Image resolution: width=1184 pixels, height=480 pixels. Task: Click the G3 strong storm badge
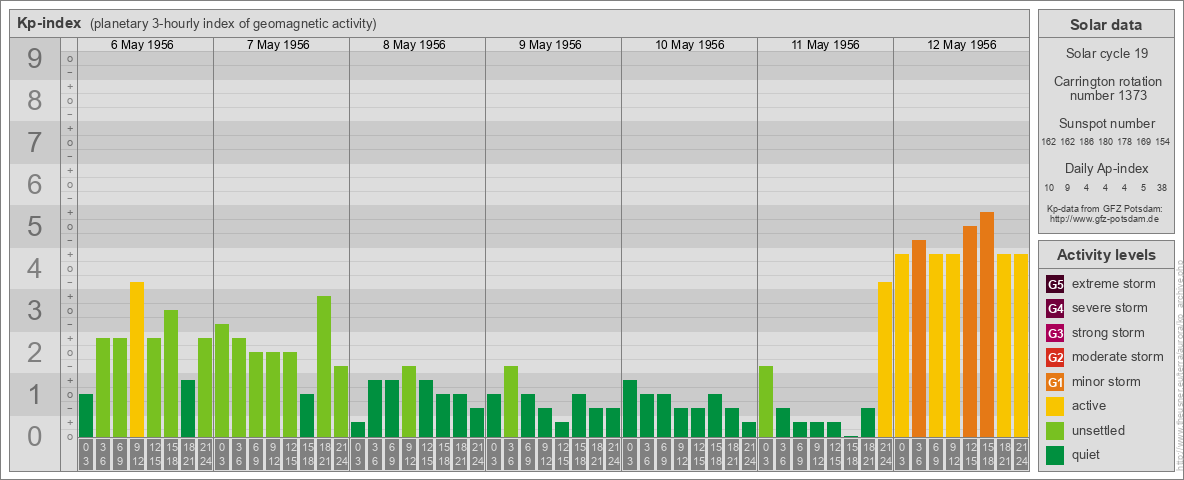[x=1055, y=333]
